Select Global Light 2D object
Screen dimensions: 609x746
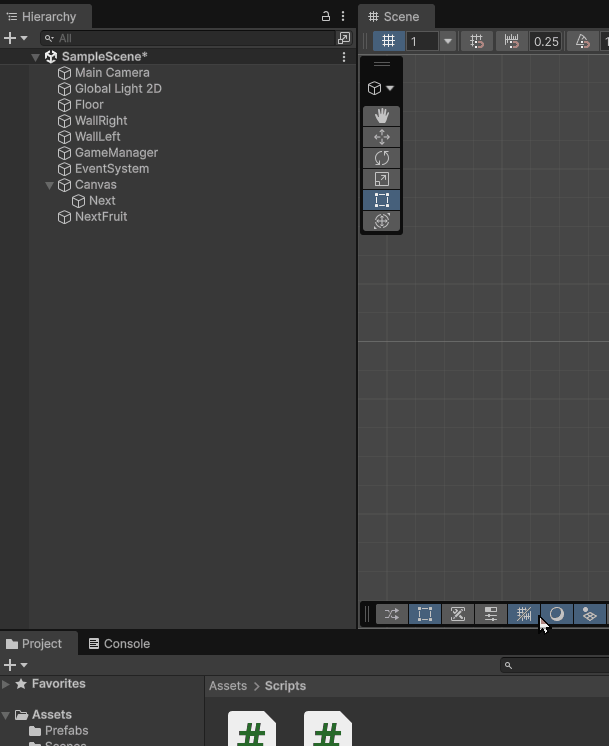pyautogui.click(x=118, y=89)
